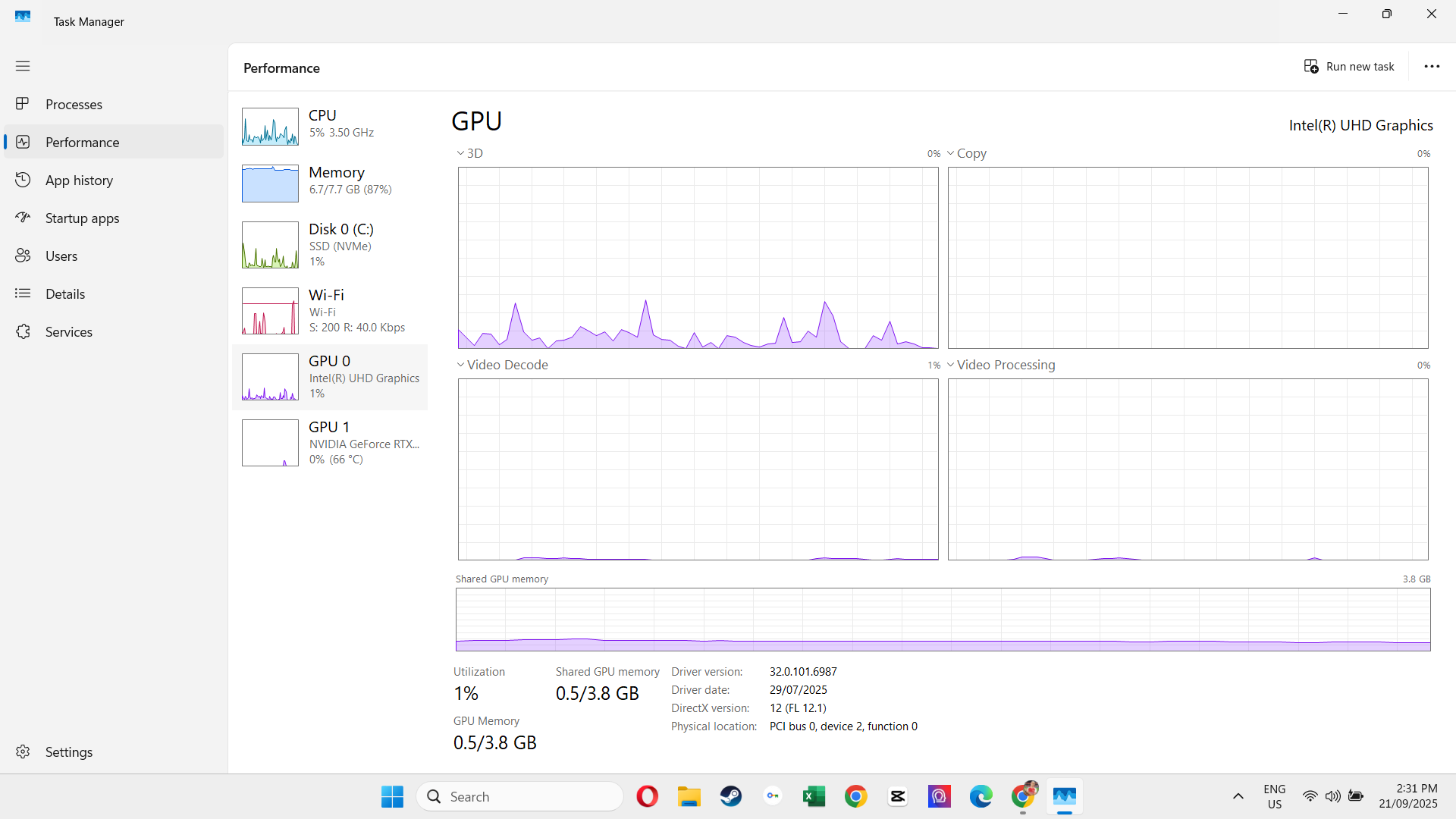Screen dimensions: 1456x819
Task: Toggle the hamburger navigation menu
Action: tap(23, 66)
